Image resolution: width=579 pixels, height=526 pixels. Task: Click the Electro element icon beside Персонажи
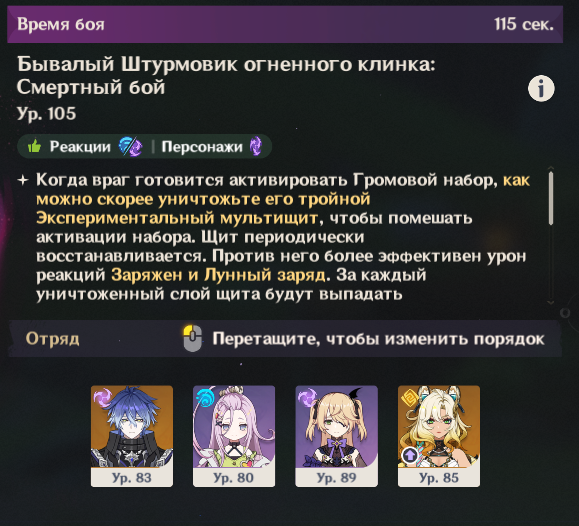[x=256, y=146]
